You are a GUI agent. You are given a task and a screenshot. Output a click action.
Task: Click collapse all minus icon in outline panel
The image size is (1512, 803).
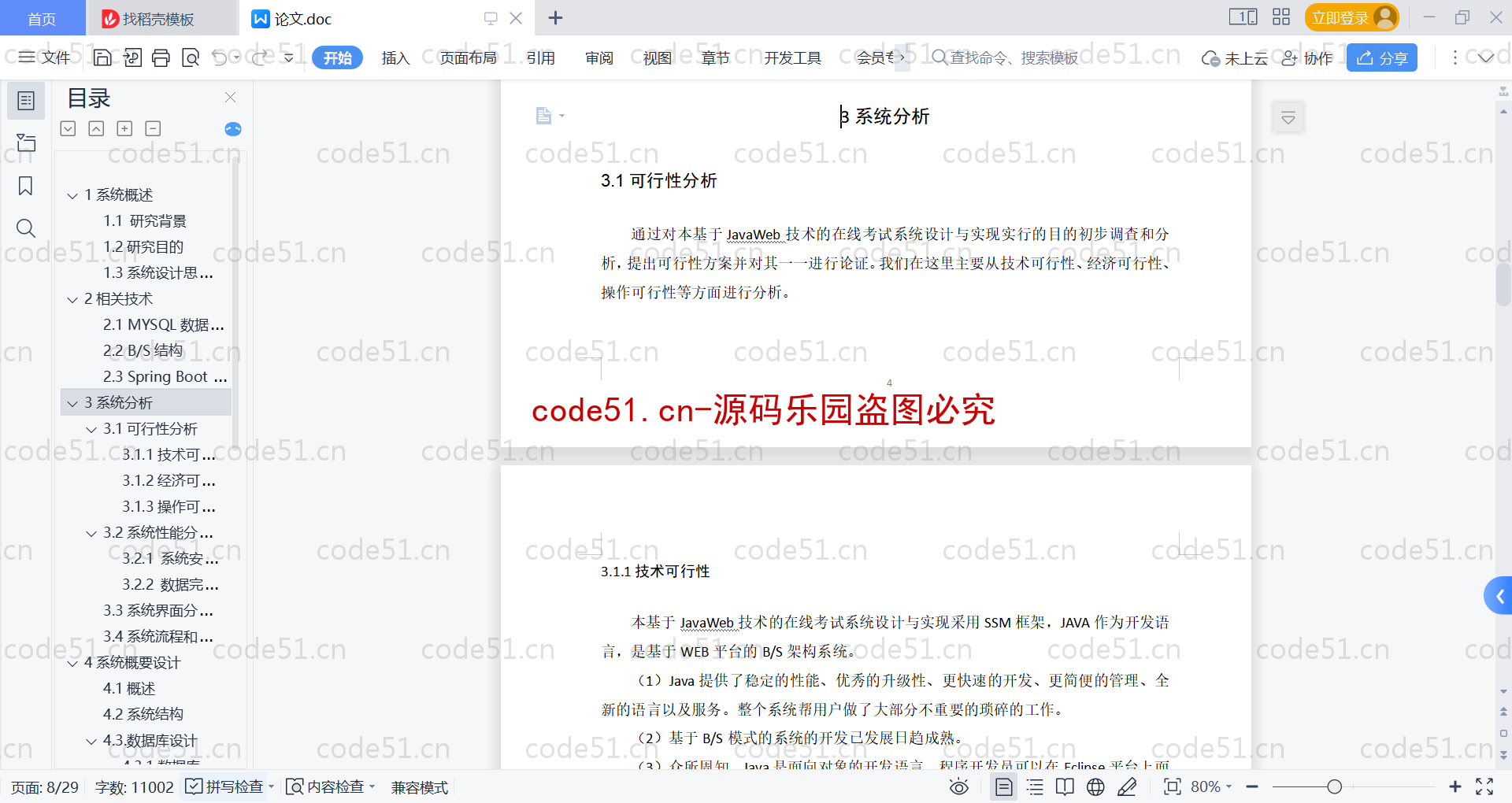153,128
